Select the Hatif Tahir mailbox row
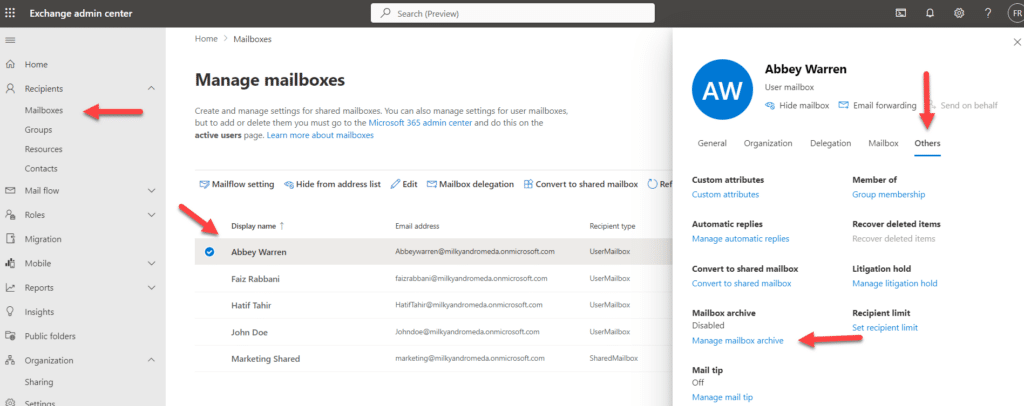This screenshot has width=1024, height=406. [433, 305]
